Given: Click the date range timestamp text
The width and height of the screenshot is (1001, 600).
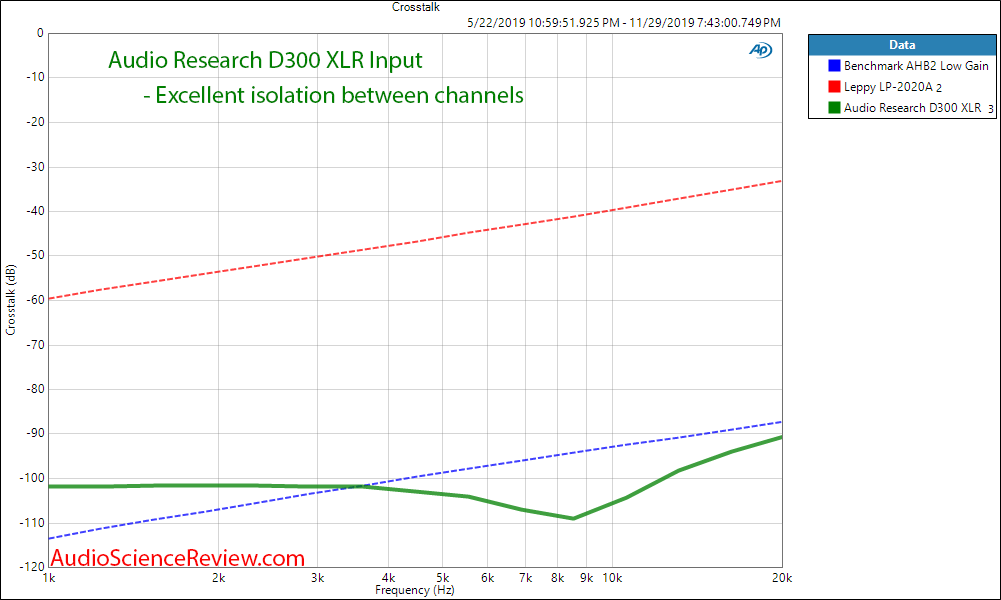Looking at the screenshot, I should (624, 22).
